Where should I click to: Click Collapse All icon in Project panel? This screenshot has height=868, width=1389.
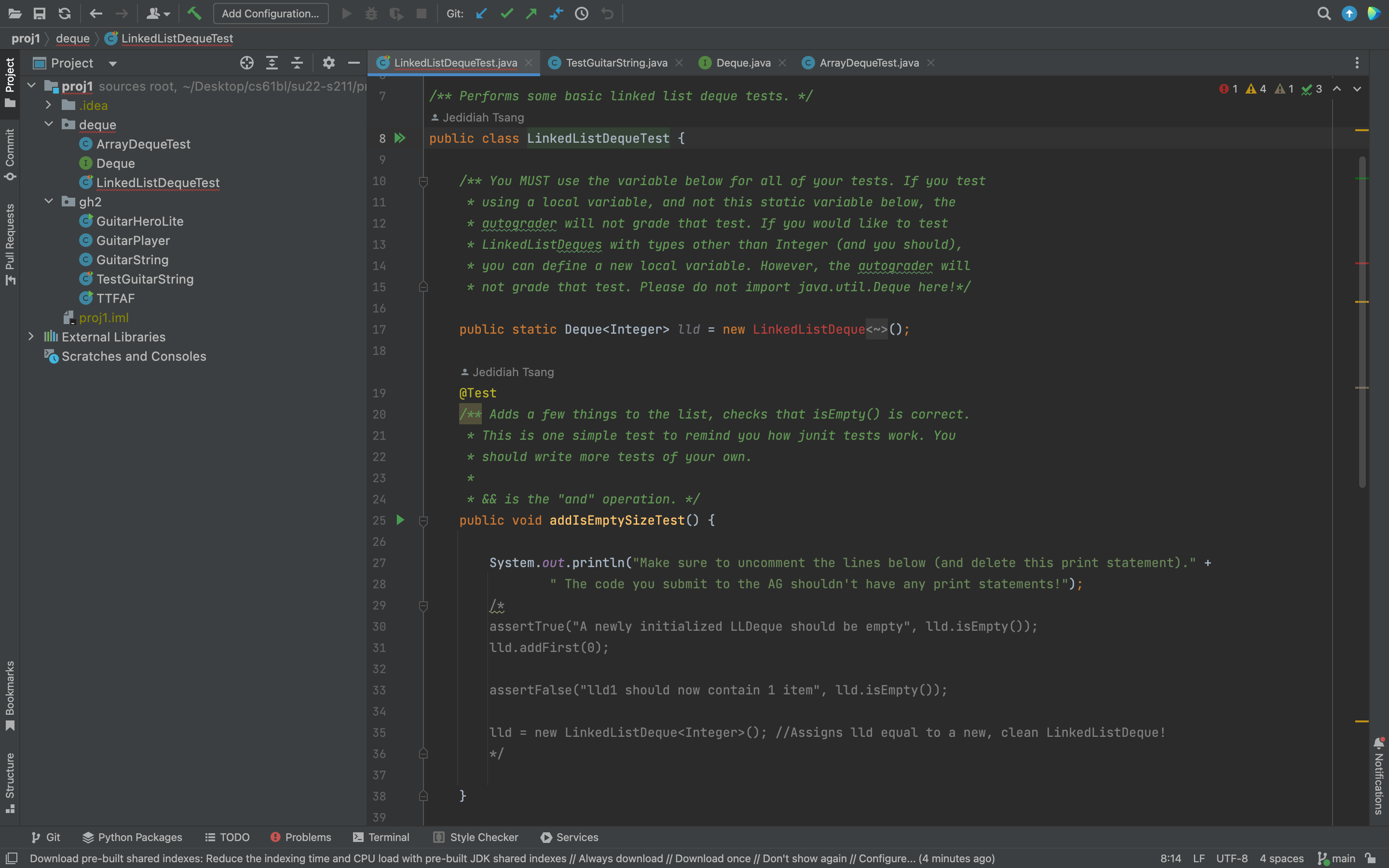point(297,63)
